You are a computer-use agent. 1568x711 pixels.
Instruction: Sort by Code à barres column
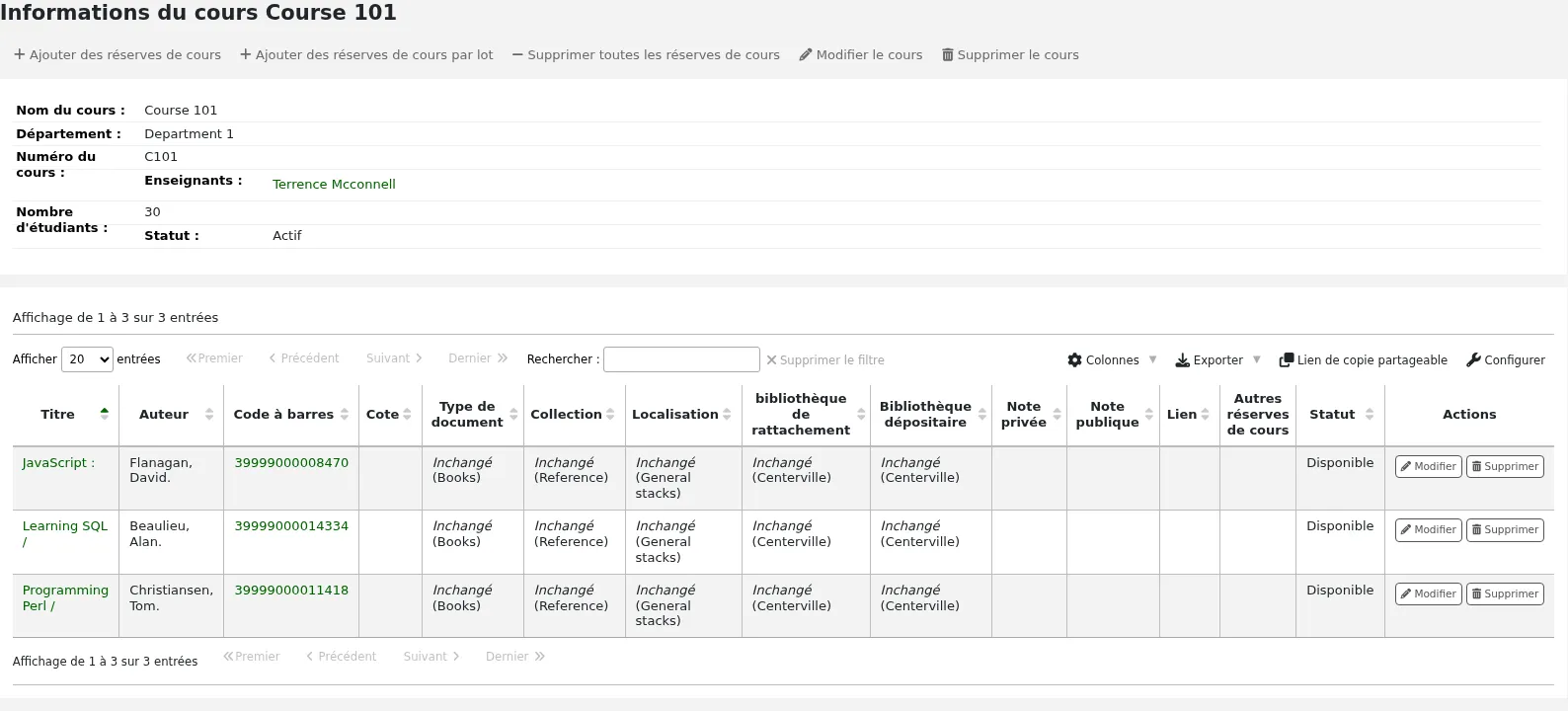pyautogui.click(x=290, y=415)
